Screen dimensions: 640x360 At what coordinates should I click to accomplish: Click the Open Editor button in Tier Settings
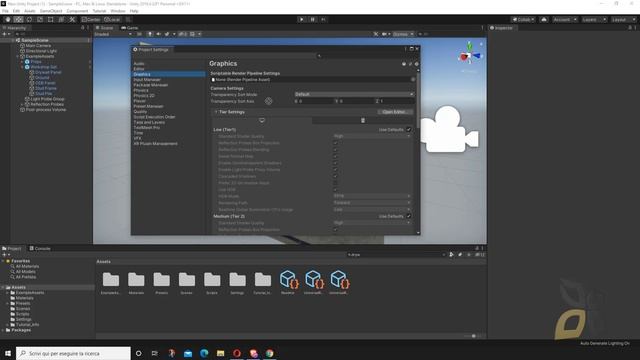click(x=394, y=112)
